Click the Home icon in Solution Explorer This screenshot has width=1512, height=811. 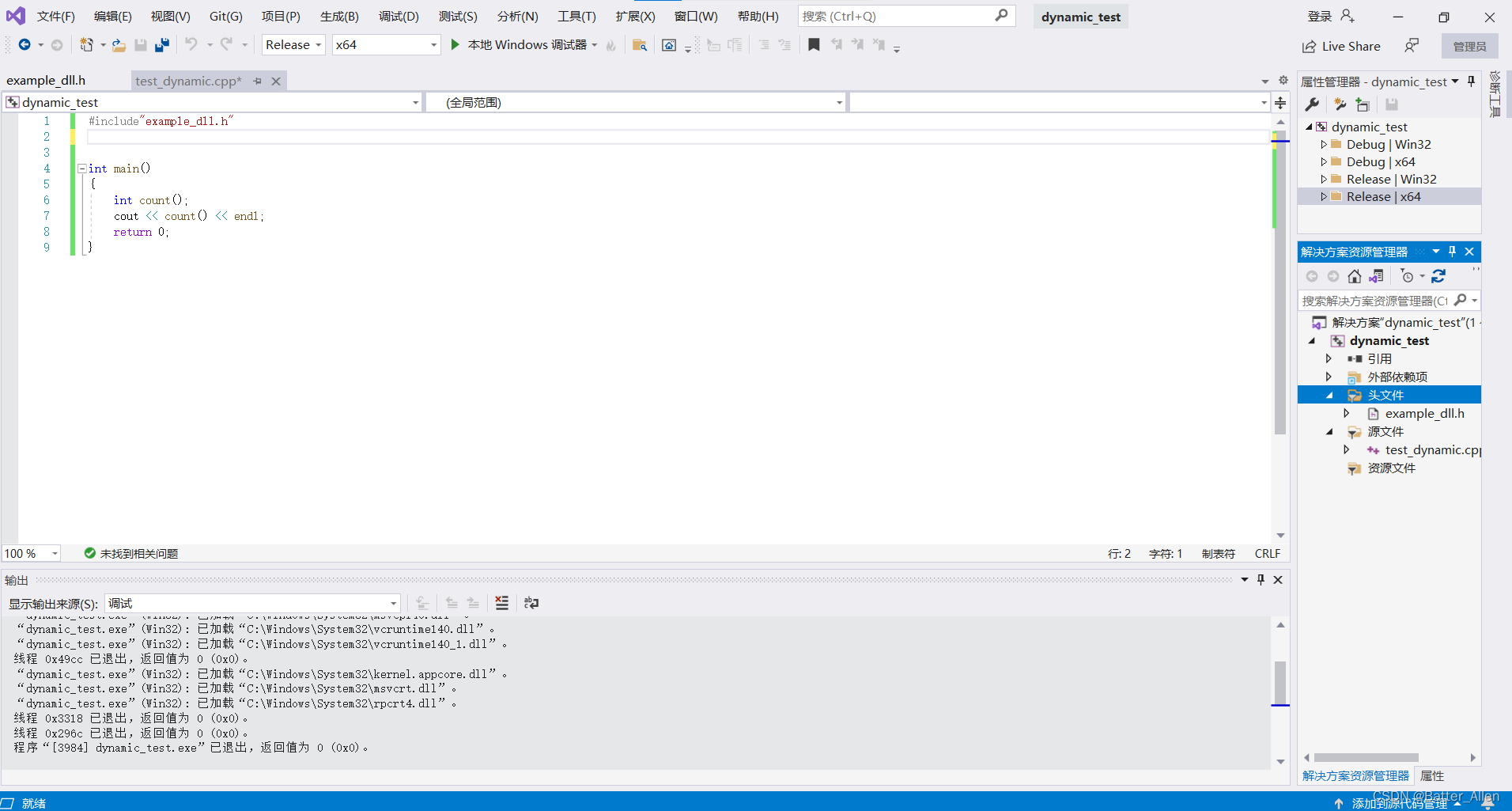point(1355,276)
